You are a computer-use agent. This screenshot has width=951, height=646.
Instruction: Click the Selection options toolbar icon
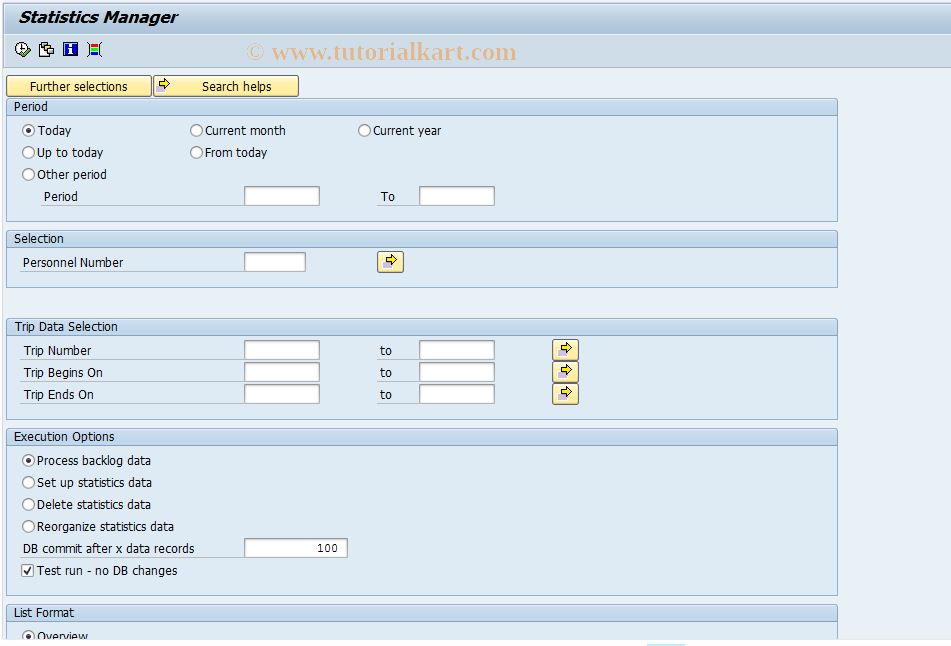(x=95, y=50)
